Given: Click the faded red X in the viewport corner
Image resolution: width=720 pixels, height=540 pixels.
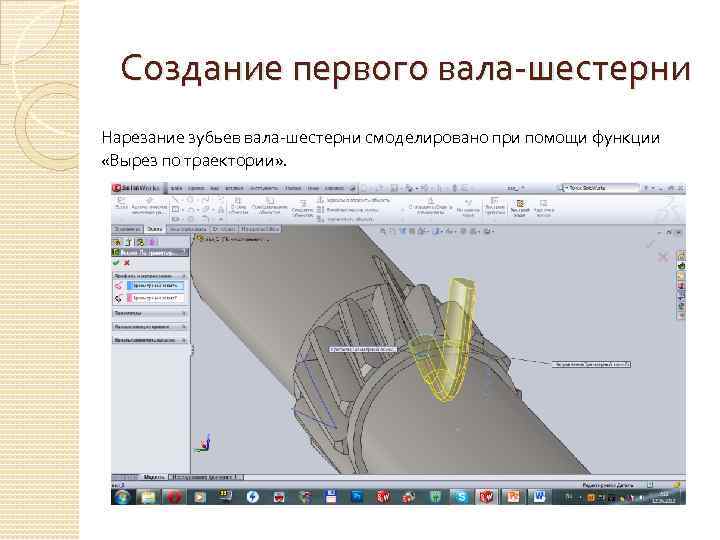Looking at the screenshot, I should (x=663, y=257).
